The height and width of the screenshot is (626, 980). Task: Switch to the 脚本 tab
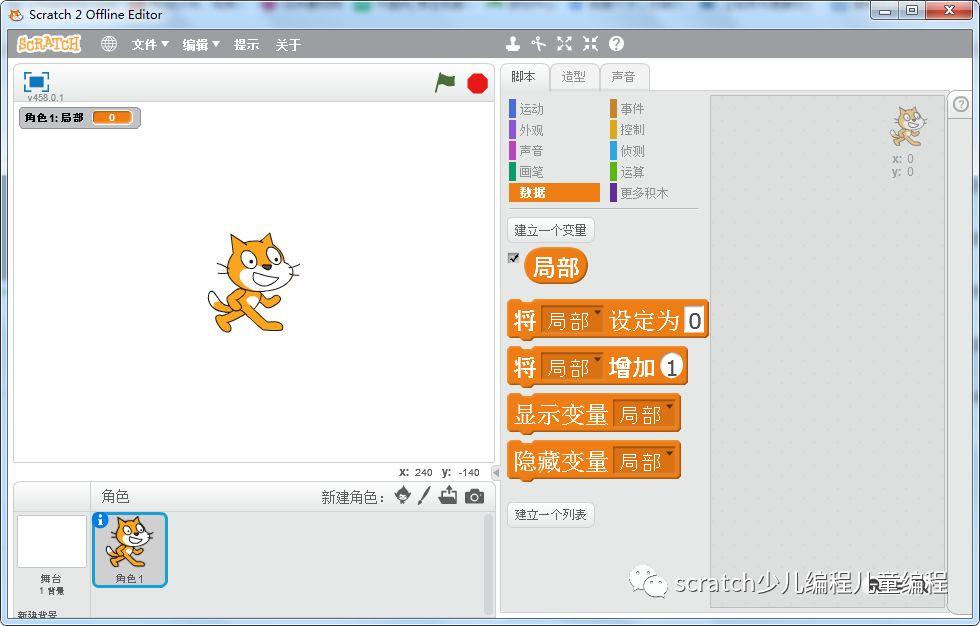[x=524, y=77]
